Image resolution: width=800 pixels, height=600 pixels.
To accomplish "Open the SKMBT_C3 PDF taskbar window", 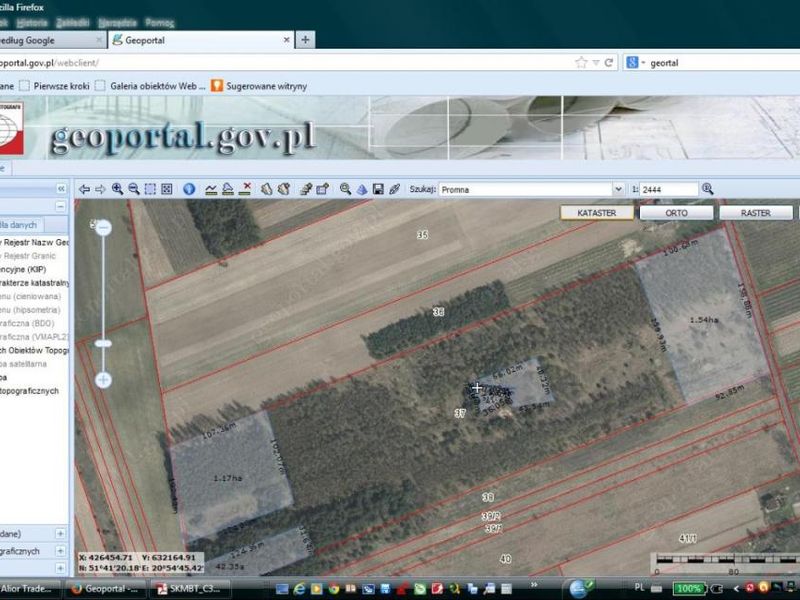I will pos(190,589).
